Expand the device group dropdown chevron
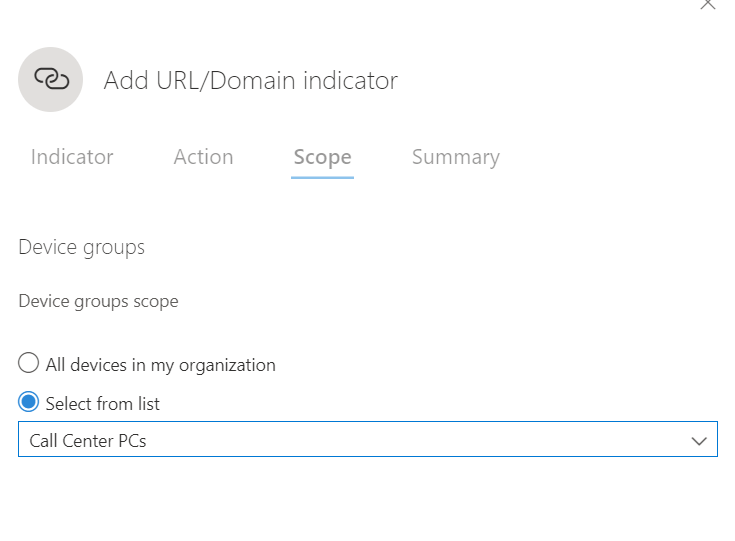 pos(699,440)
